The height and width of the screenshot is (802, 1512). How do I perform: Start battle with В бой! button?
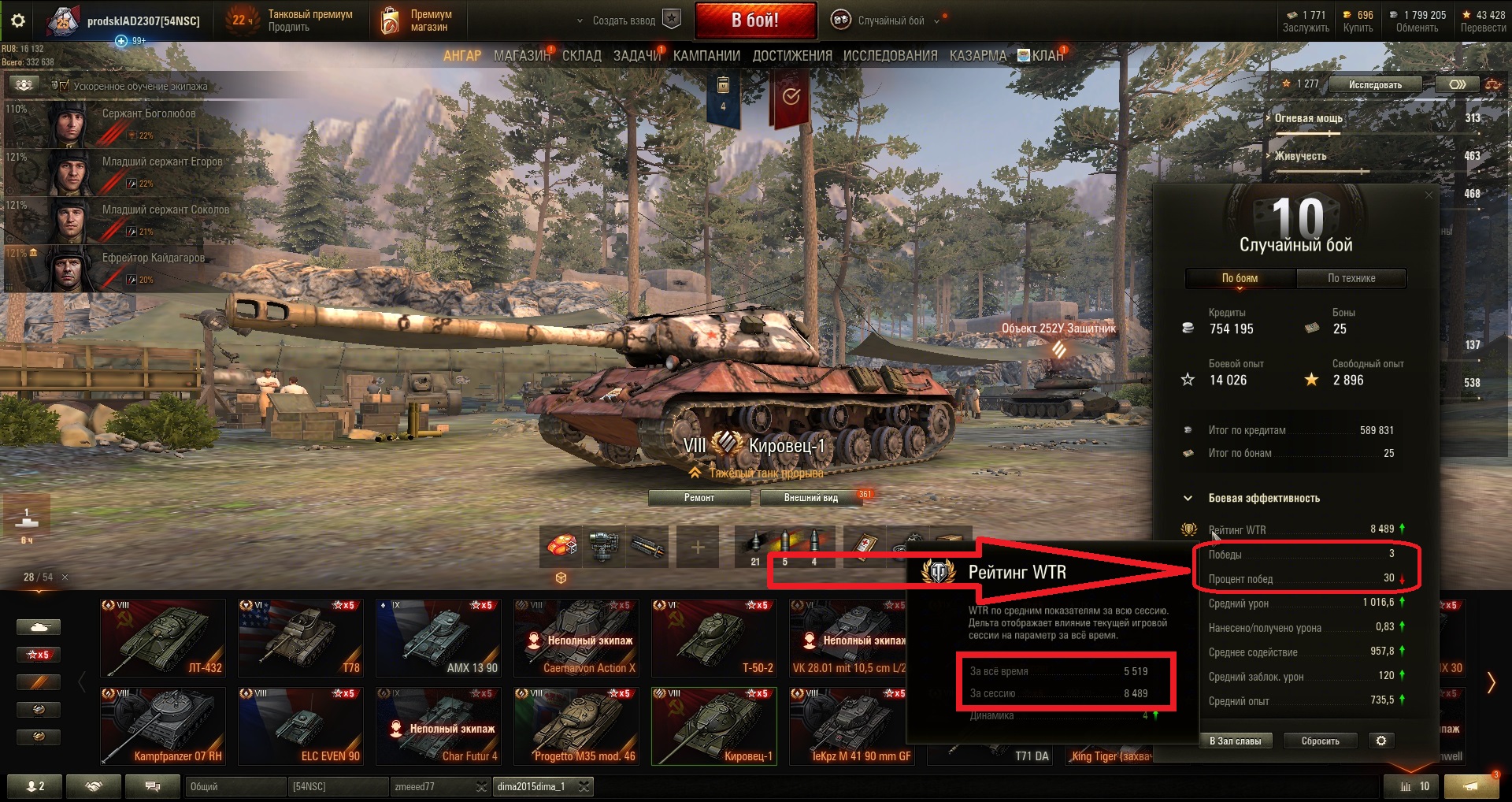pyautogui.click(x=755, y=20)
